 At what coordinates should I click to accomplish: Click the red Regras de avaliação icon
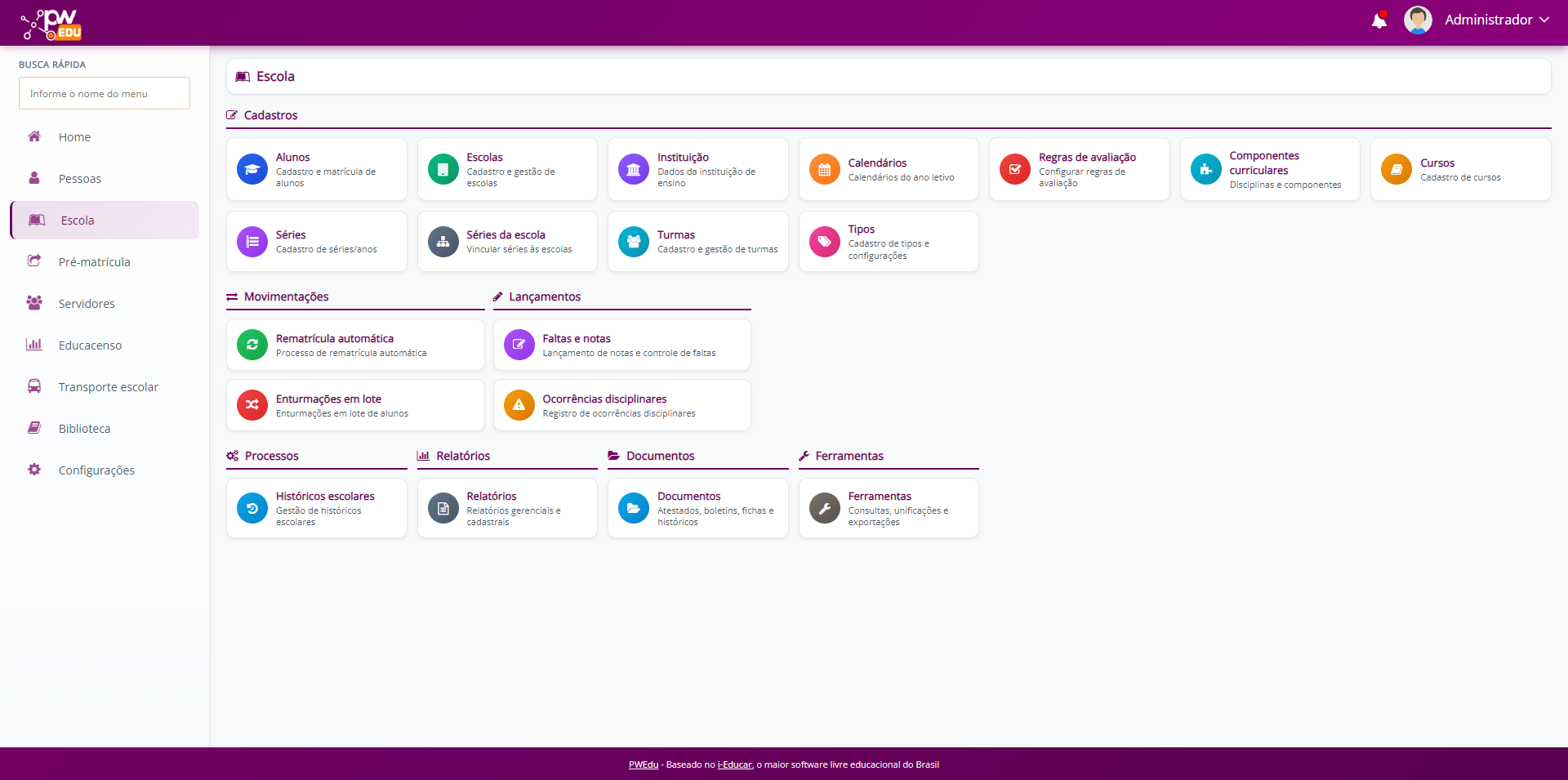click(1014, 170)
